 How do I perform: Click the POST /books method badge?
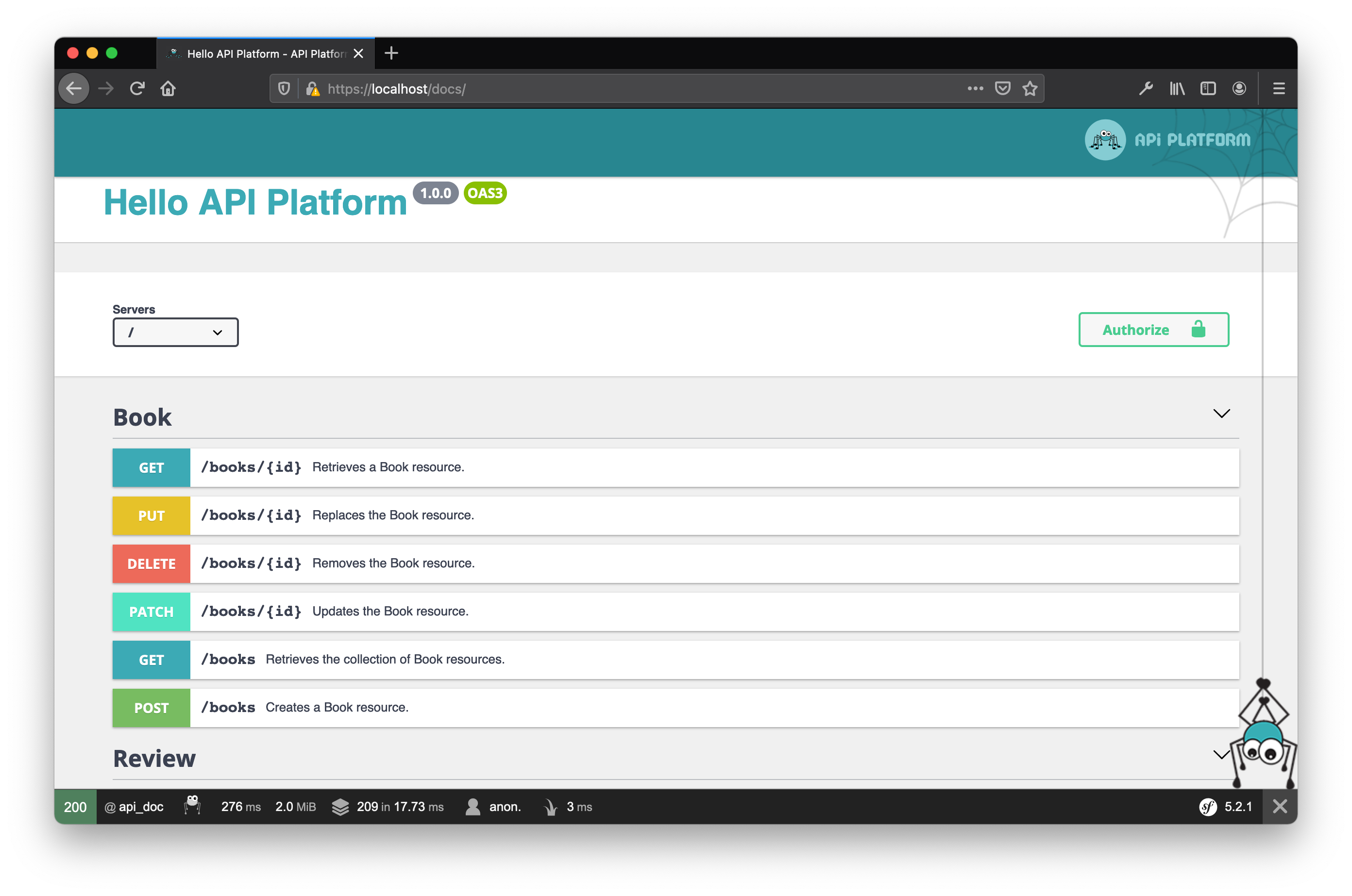[151, 707]
